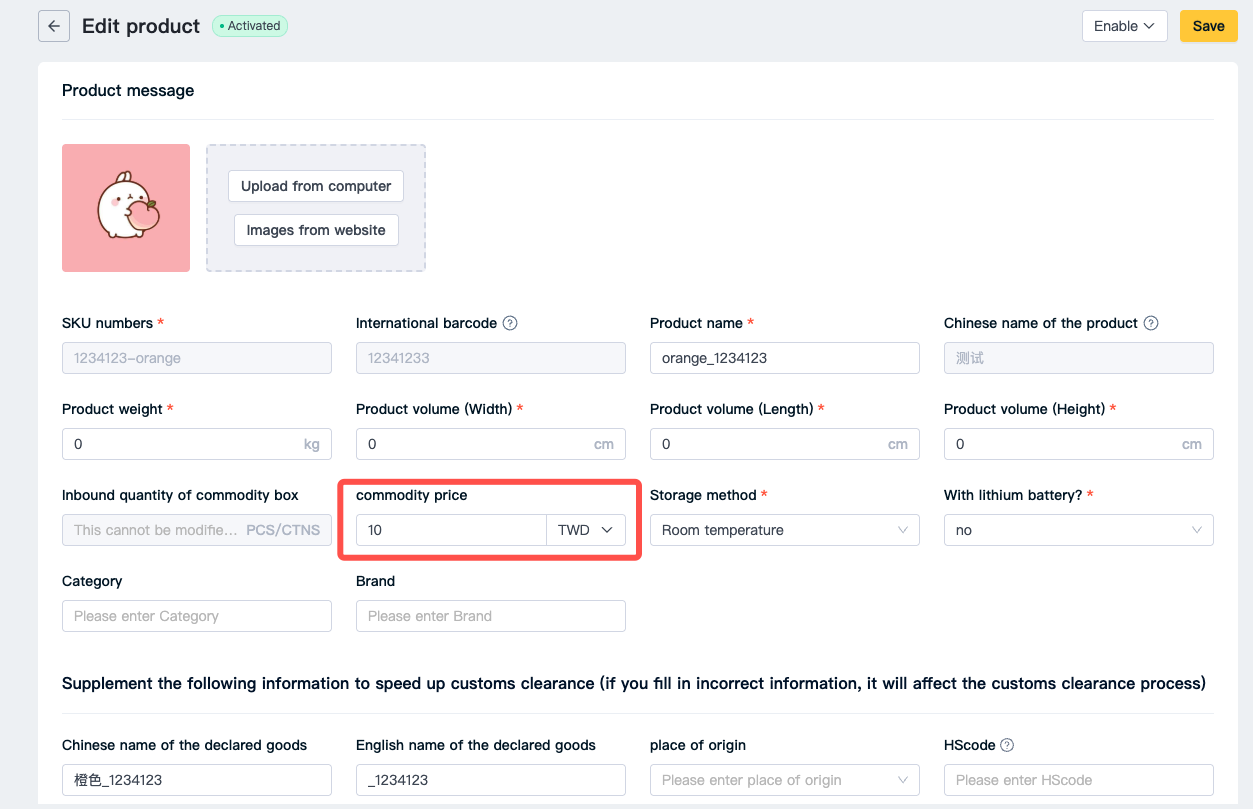
Task: Click the Product name field
Action: [785, 358]
